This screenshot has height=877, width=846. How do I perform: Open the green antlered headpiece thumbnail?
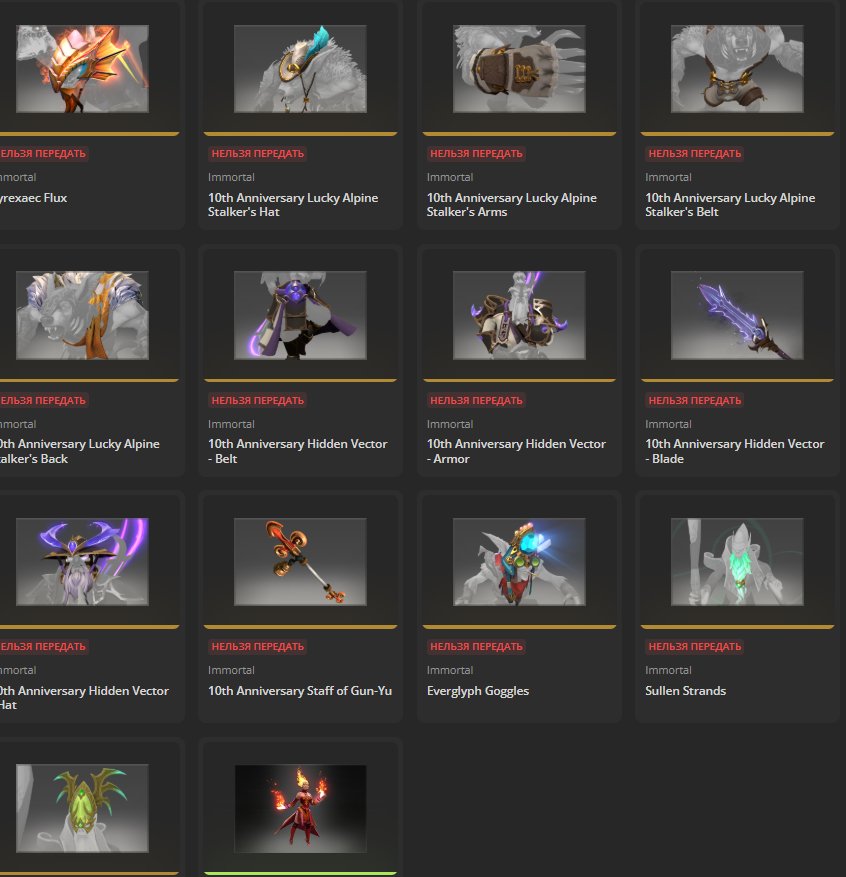coord(82,808)
